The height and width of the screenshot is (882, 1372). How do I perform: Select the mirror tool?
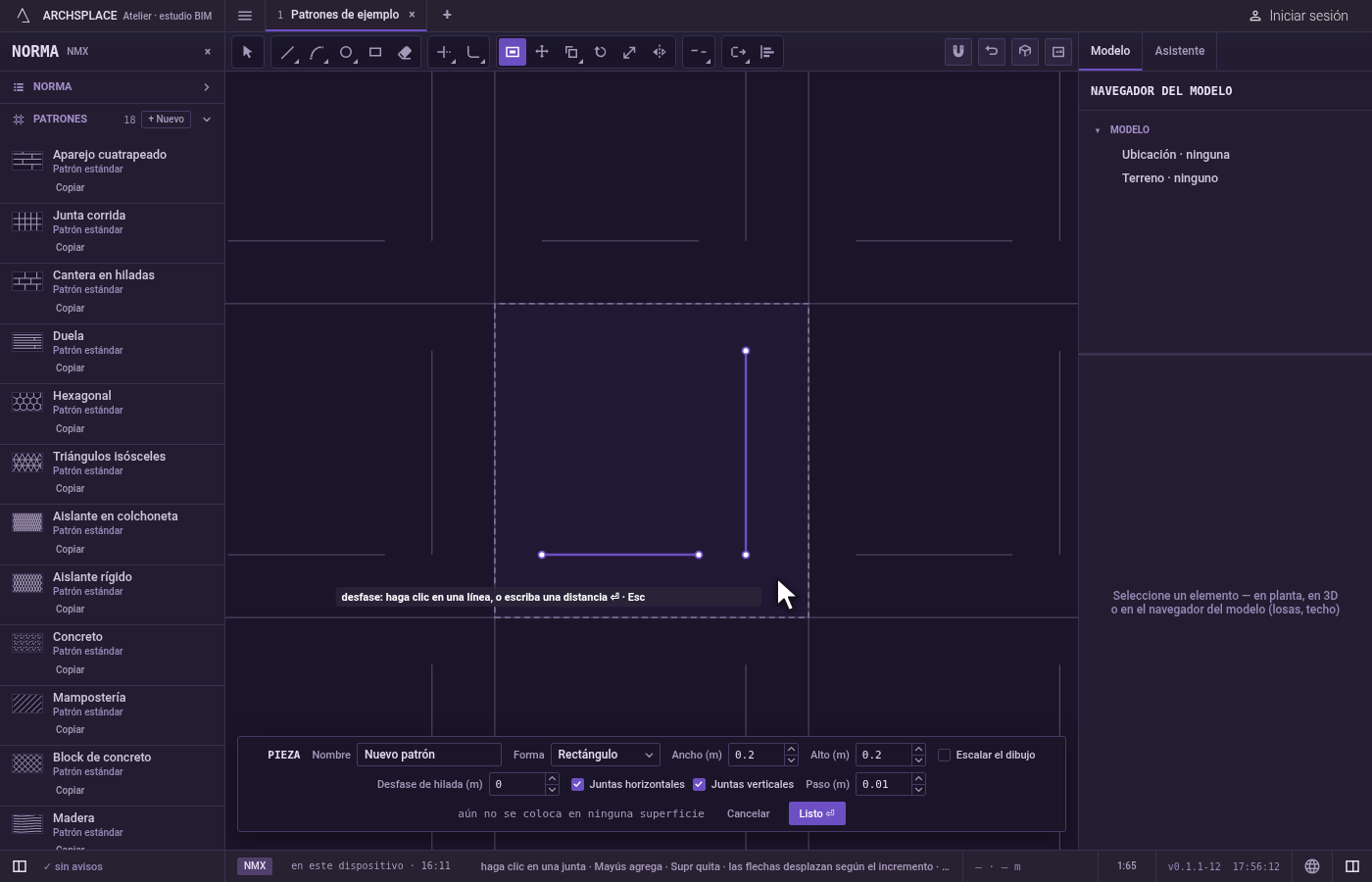pos(660,52)
